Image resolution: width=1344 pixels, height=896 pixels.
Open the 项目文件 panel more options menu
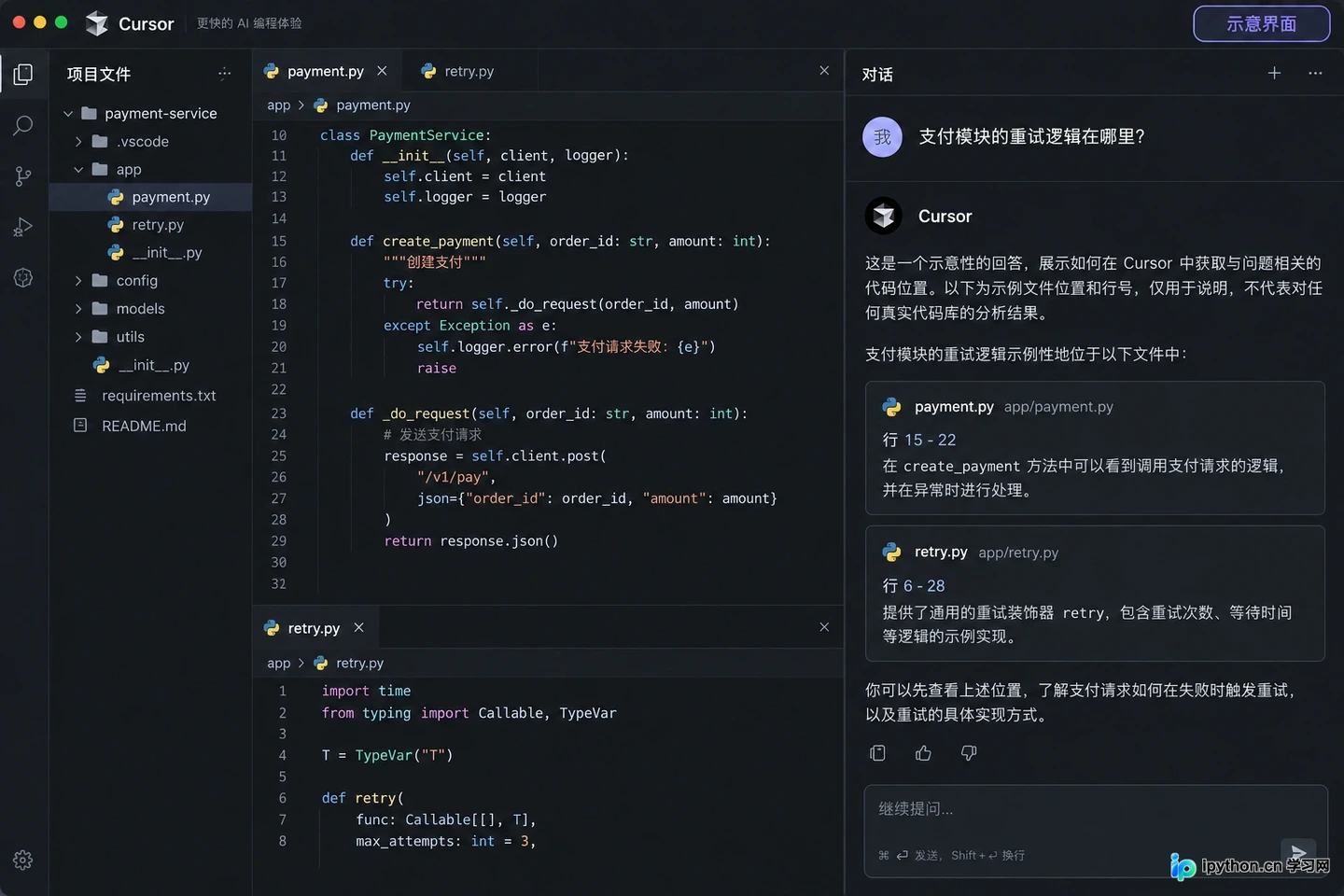tap(224, 74)
